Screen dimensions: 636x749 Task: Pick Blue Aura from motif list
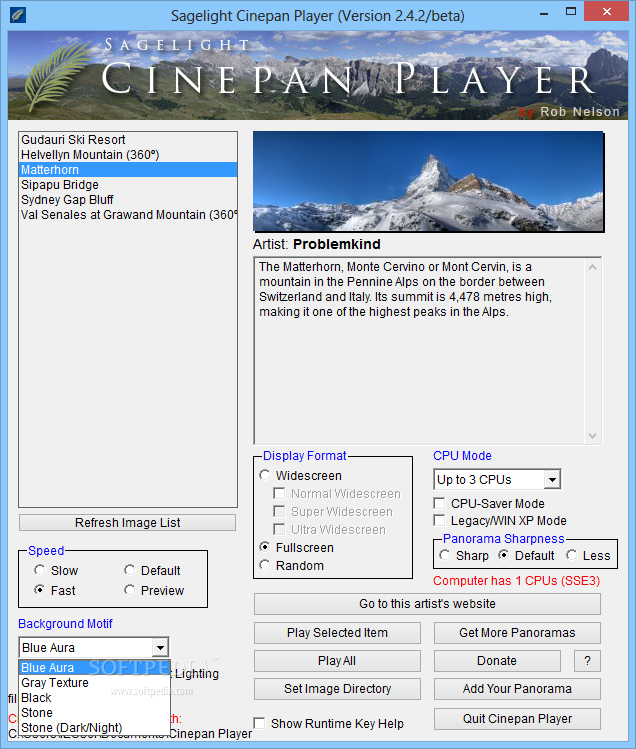95,667
